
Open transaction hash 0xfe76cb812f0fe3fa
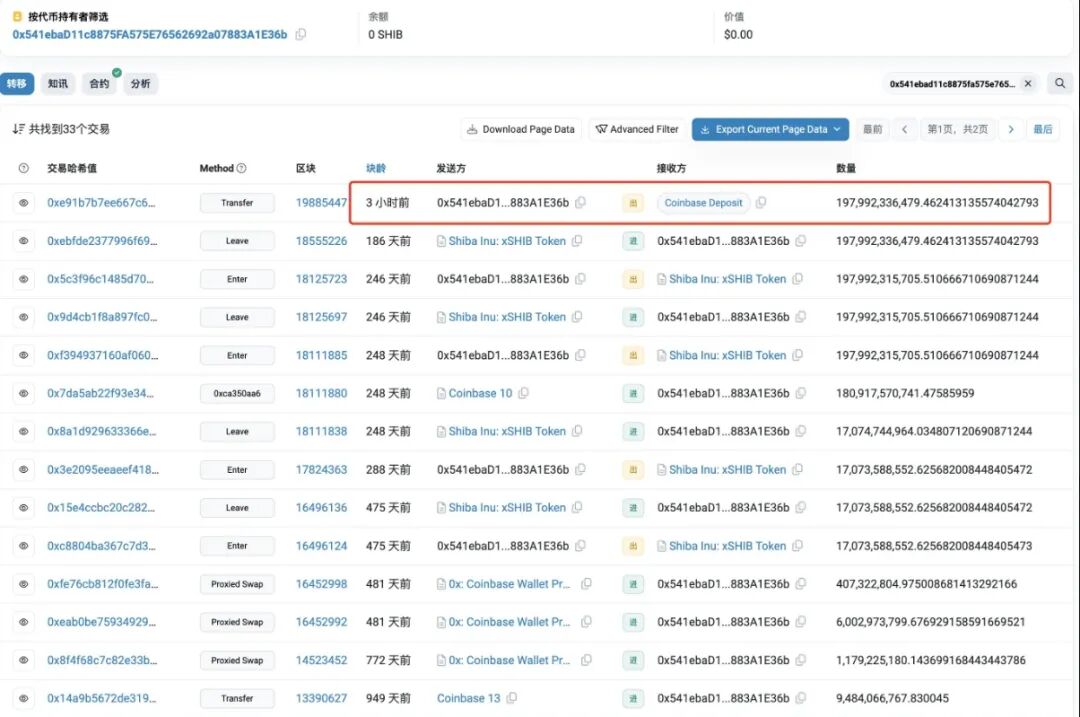[x=103, y=584]
